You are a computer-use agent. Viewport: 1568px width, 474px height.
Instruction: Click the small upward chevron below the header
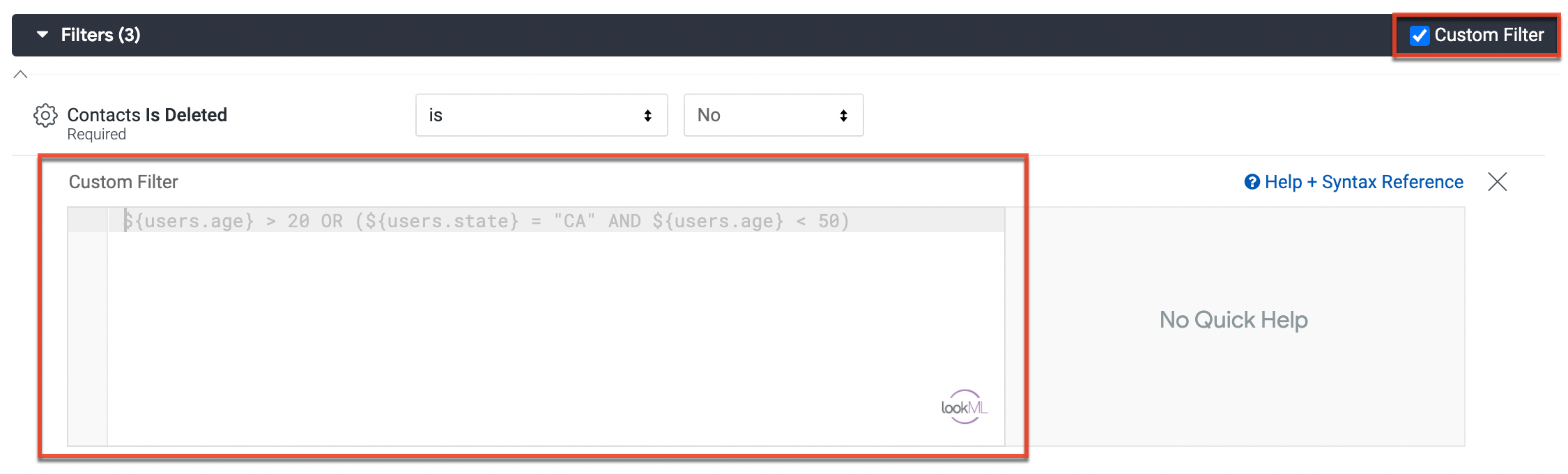(x=21, y=75)
